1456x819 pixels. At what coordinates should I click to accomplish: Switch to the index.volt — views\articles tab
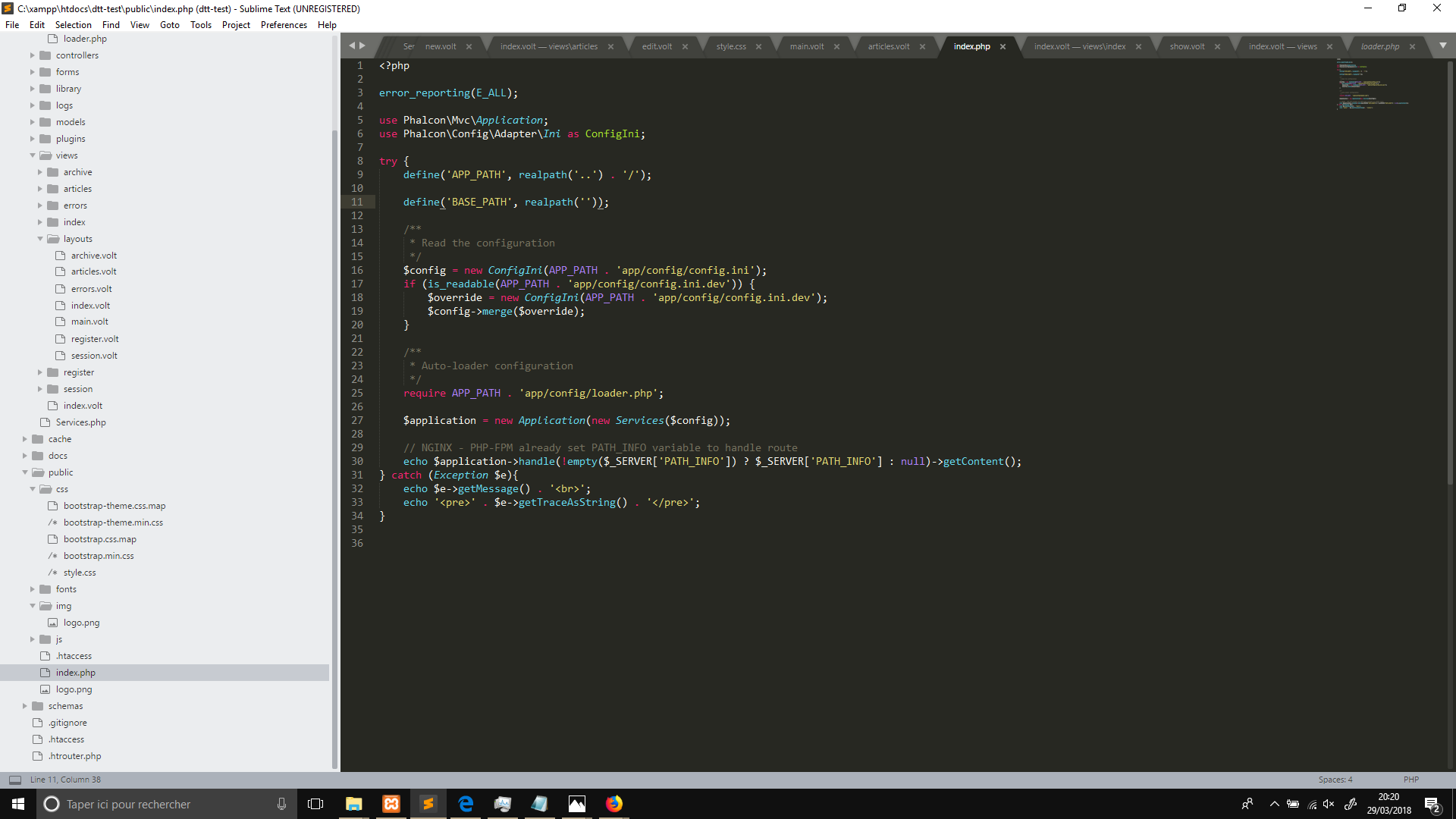(x=549, y=47)
